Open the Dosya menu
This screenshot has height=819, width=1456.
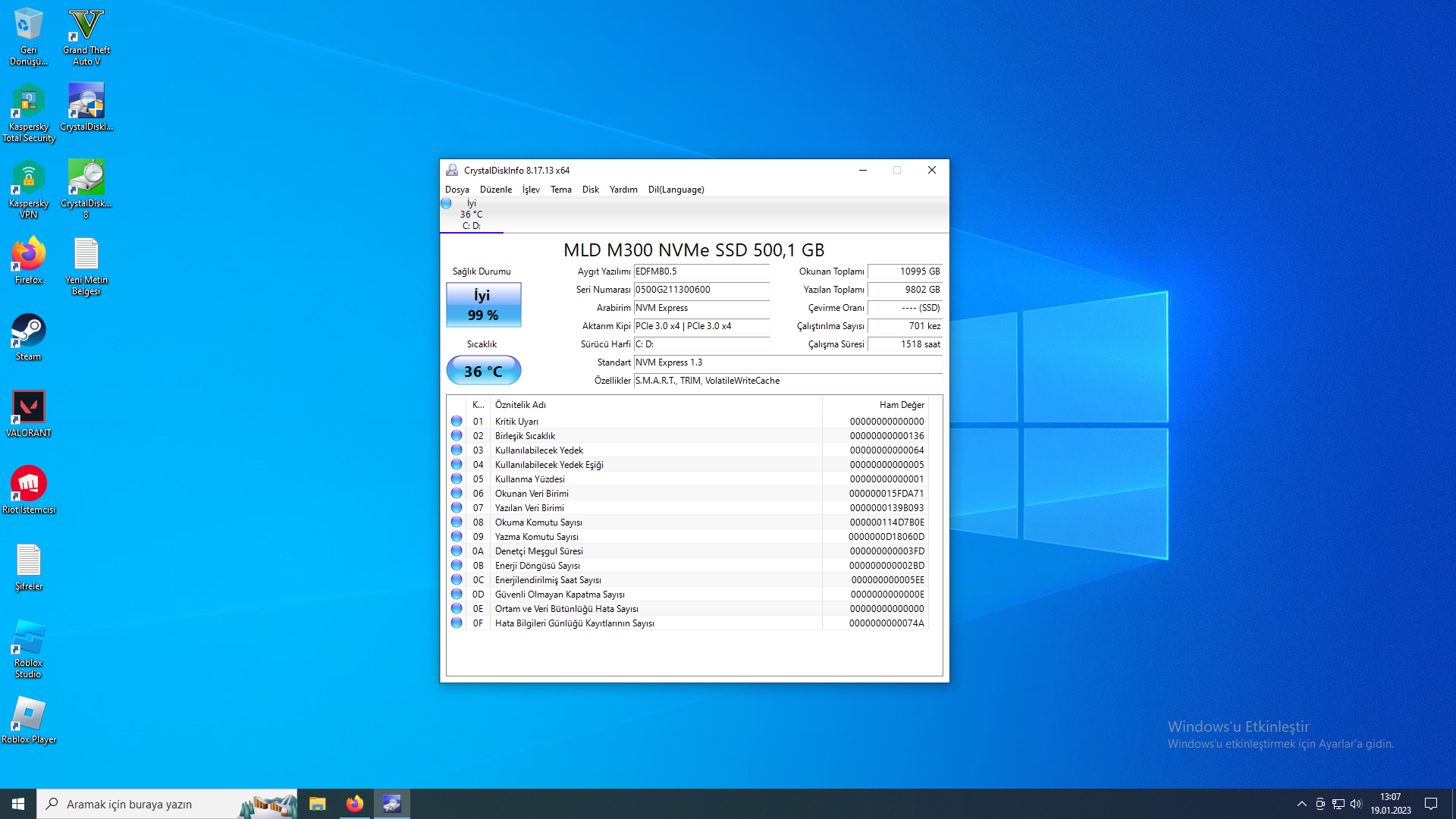point(457,190)
